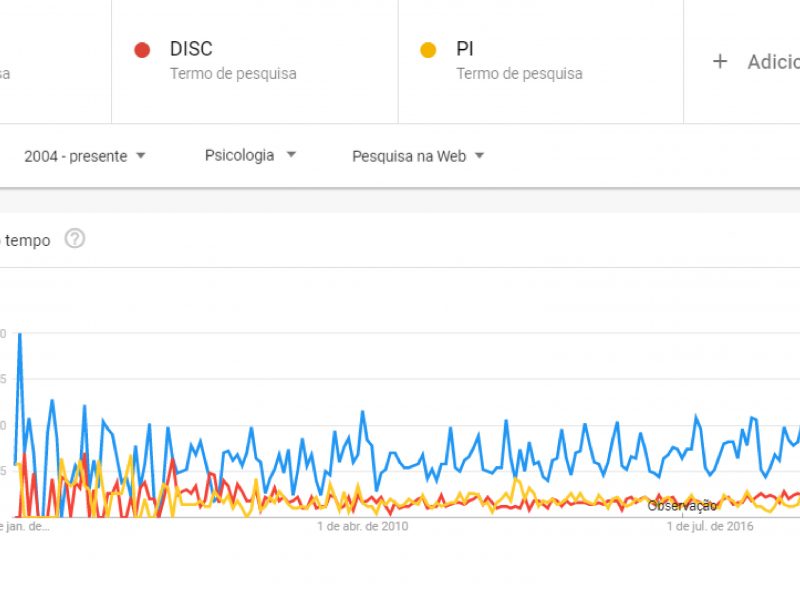The width and height of the screenshot is (800, 600).
Task: Click the tempo chart section title
Action: tap(26, 240)
